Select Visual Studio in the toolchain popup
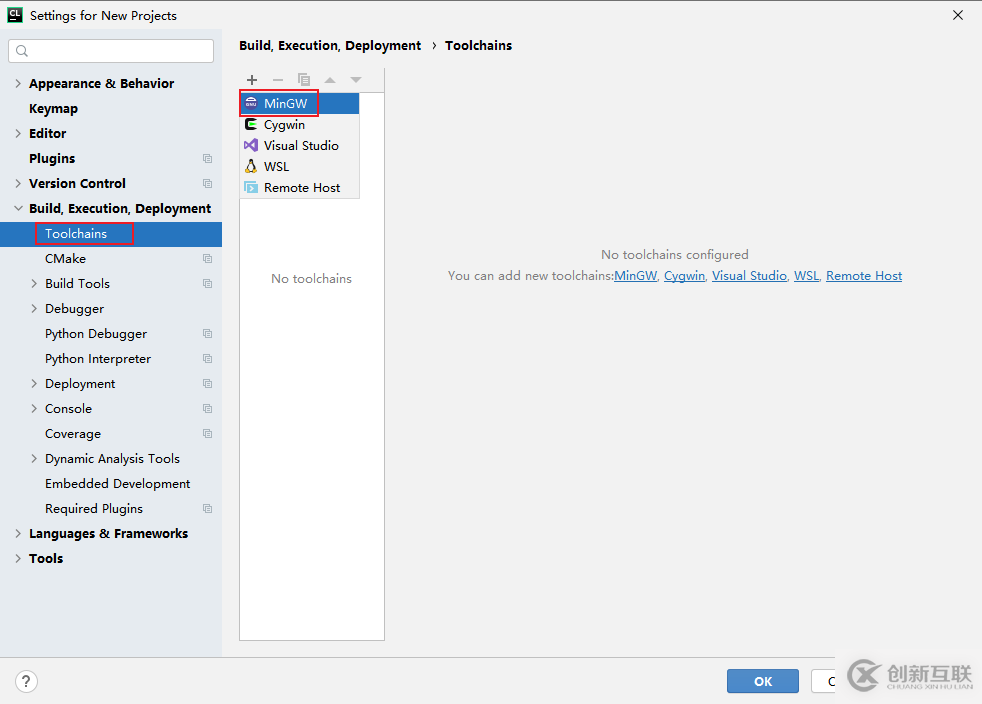This screenshot has width=982, height=704. (299, 145)
